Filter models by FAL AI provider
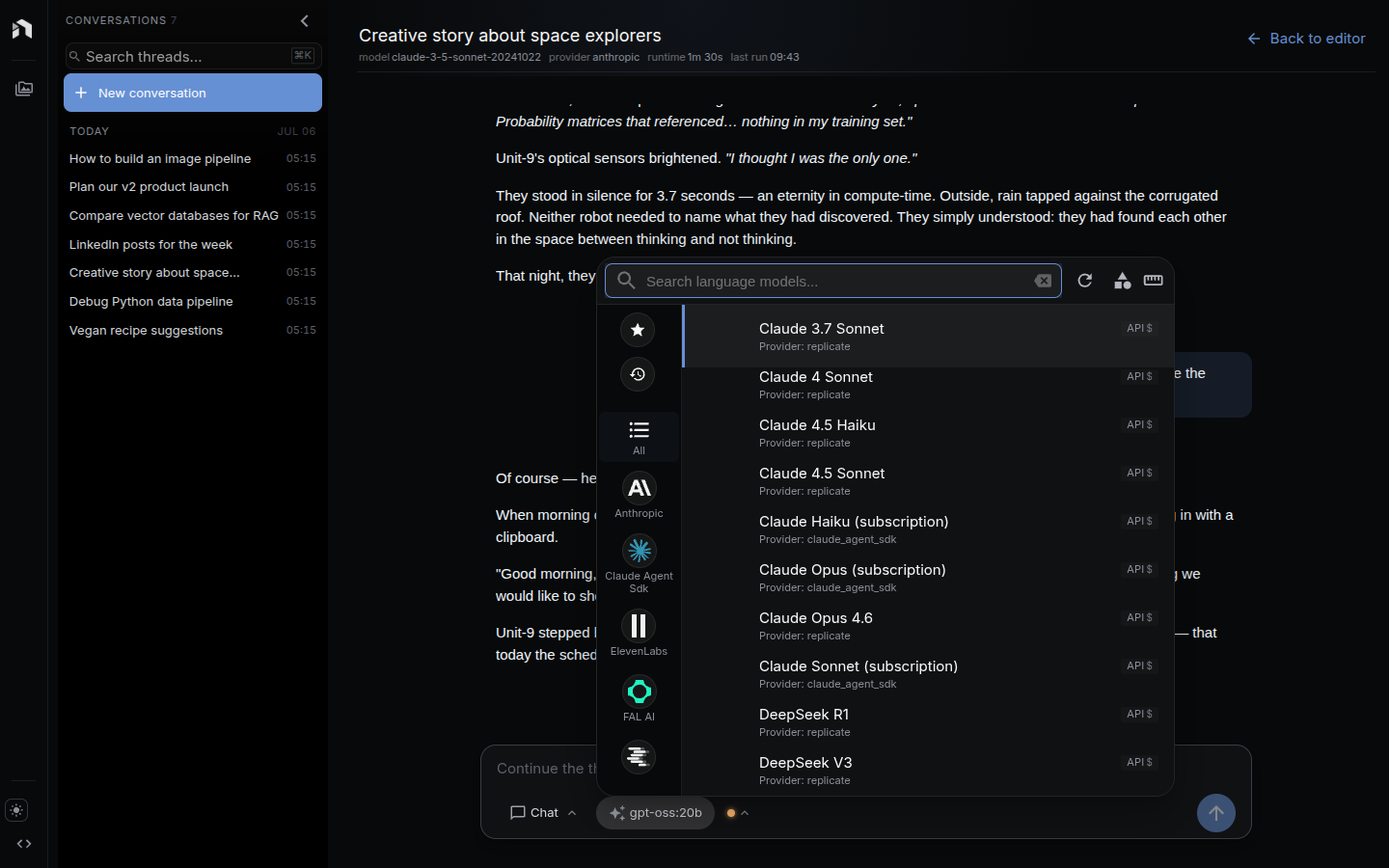This screenshot has height=868, width=1389. click(x=639, y=698)
